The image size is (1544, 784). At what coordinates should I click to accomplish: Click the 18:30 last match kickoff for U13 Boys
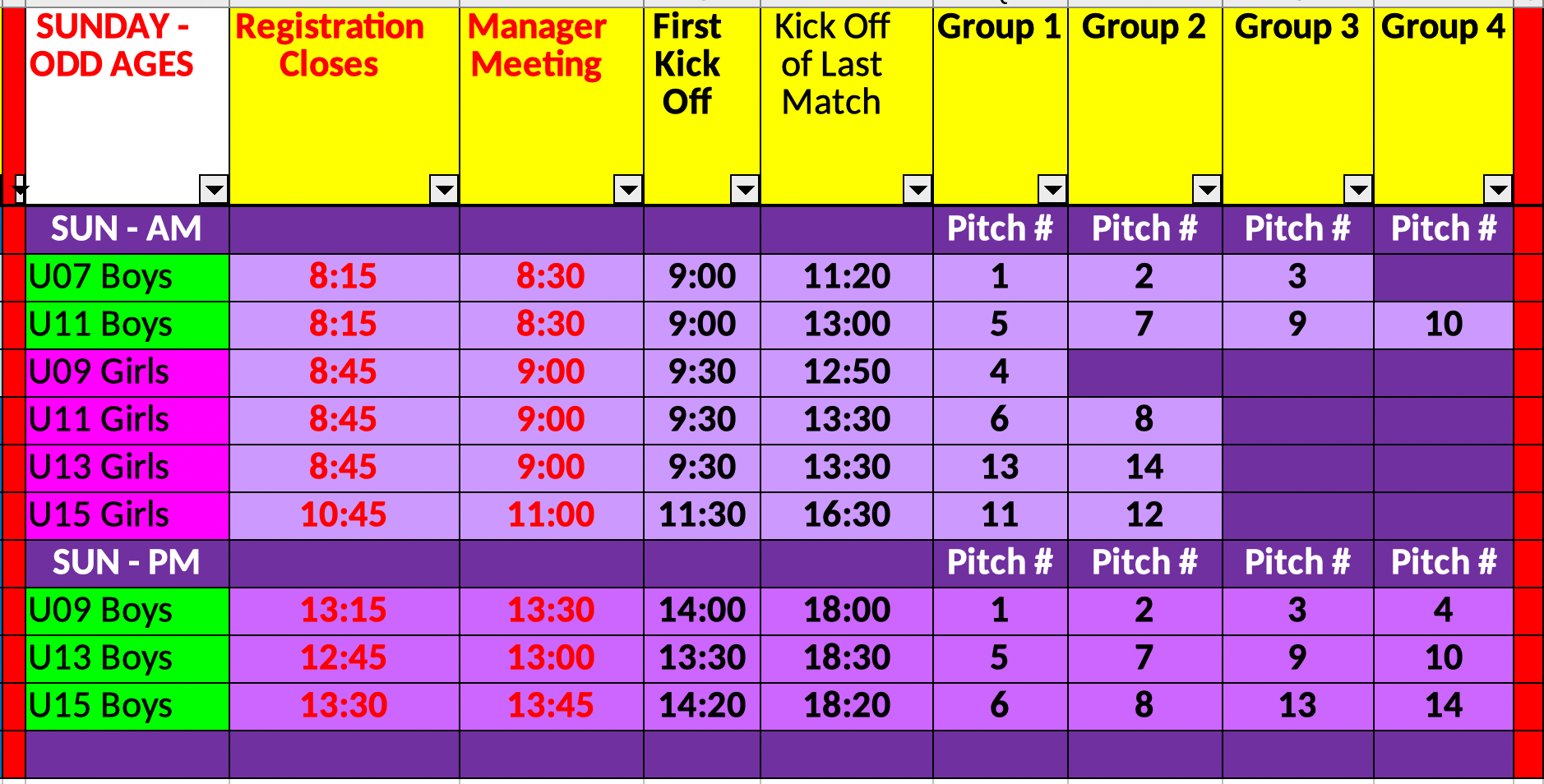coord(845,657)
